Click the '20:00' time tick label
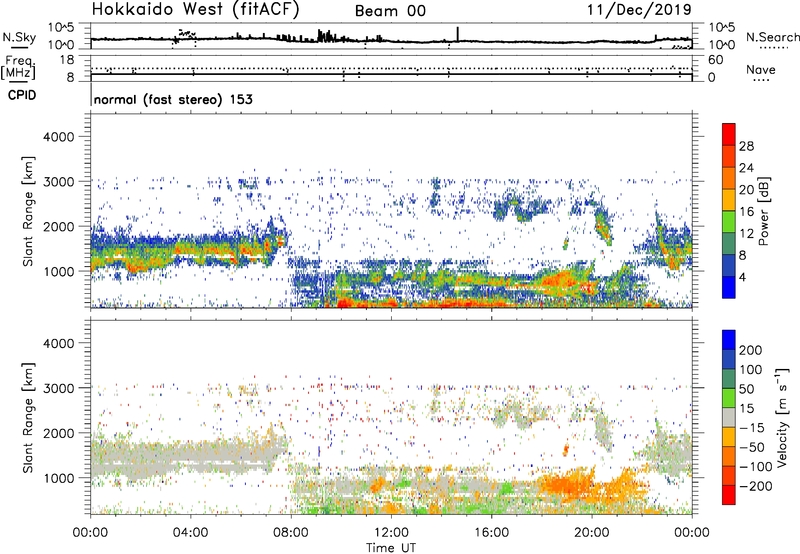 592,533
